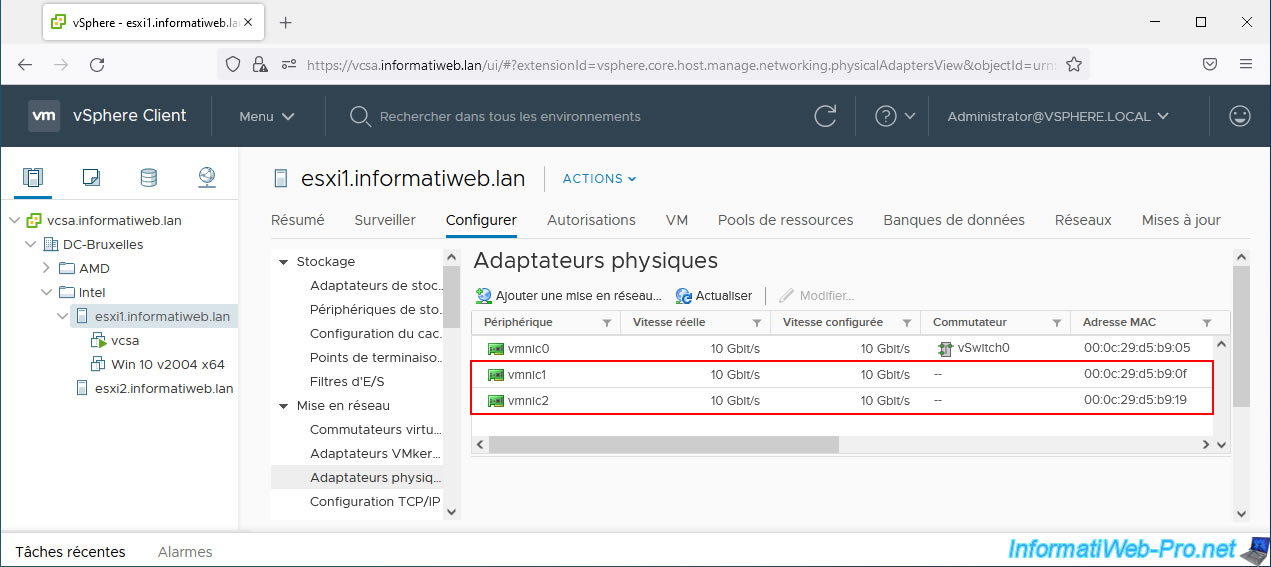Select the vcsa virtual machine in tree
This screenshot has height=567, width=1271.
tap(125, 341)
